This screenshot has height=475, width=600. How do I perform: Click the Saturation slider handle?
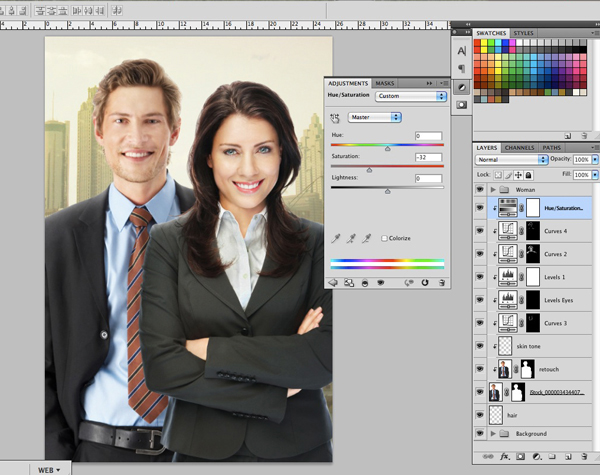(x=369, y=170)
